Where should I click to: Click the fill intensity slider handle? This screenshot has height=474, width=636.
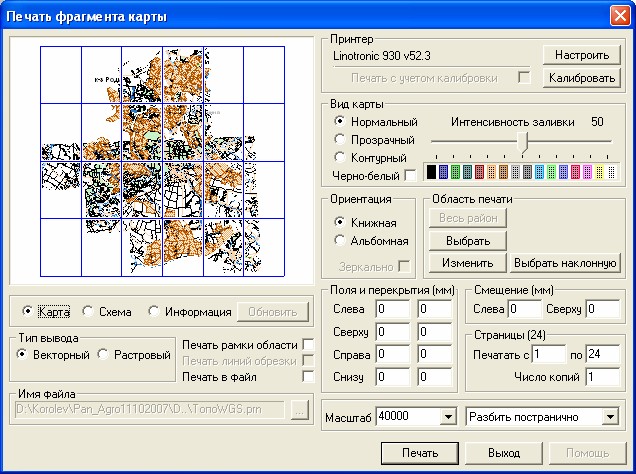522,143
